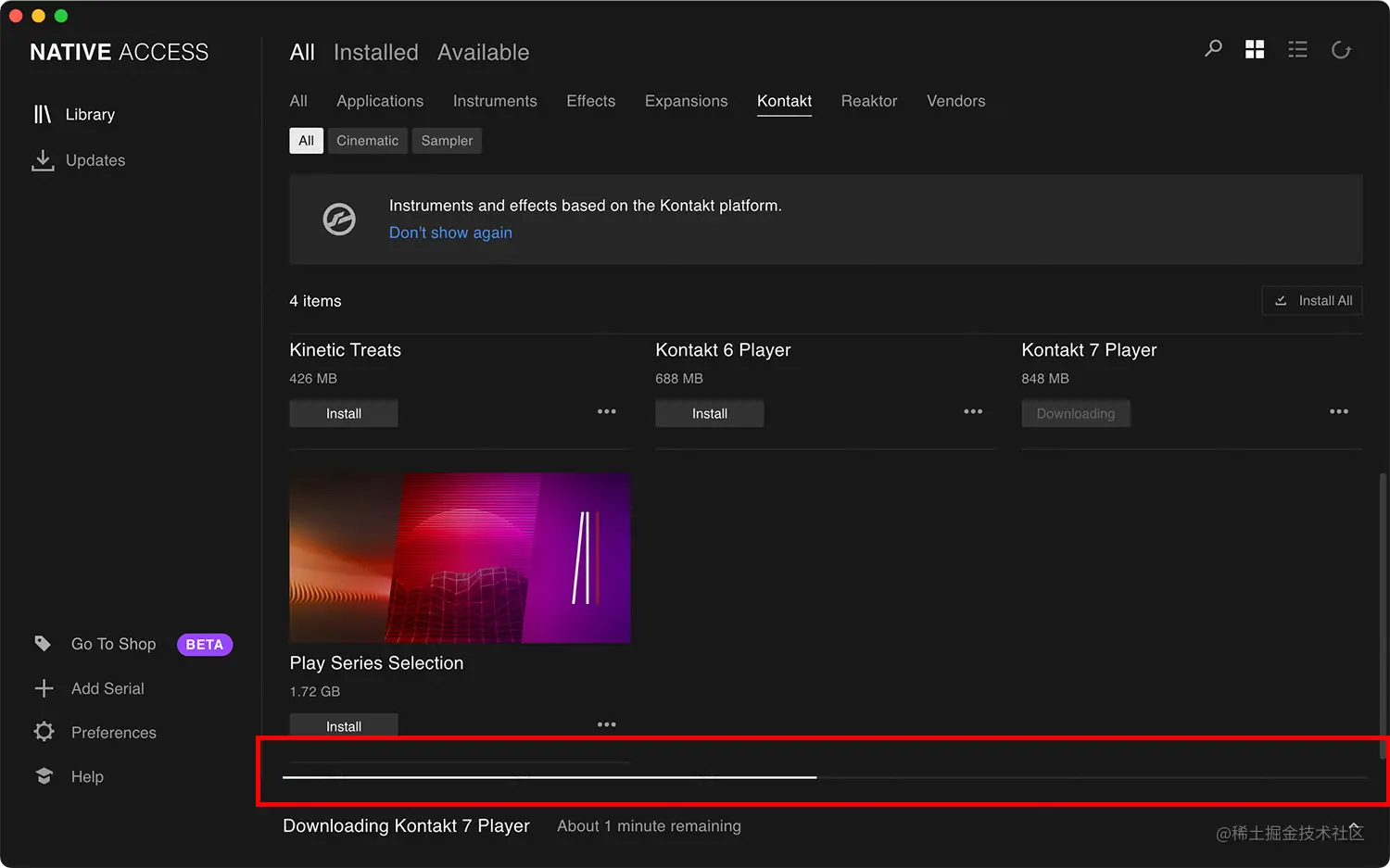This screenshot has height=868, width=1390.
Task: Refresh the product library
Action: tap(1341, 50)
